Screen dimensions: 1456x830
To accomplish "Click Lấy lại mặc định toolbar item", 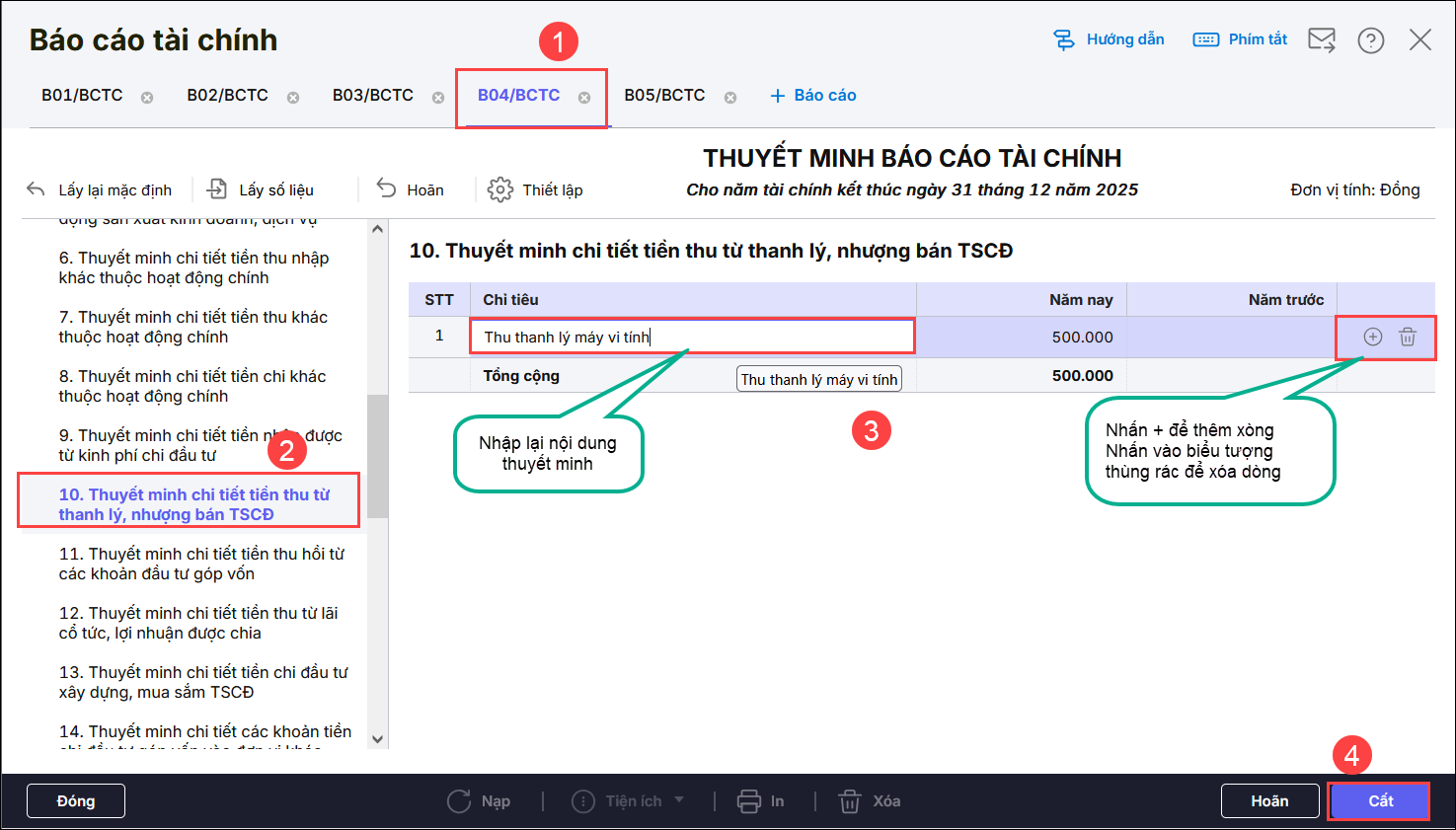I will (x=99, y=189).
